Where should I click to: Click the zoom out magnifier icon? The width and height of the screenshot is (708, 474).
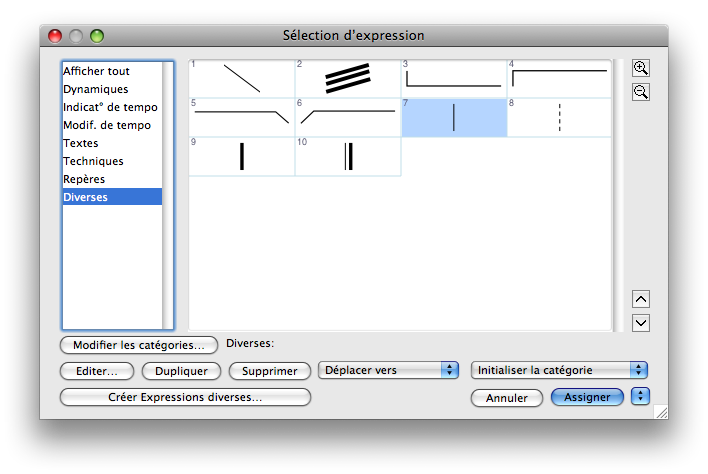(x=641, y=92)
